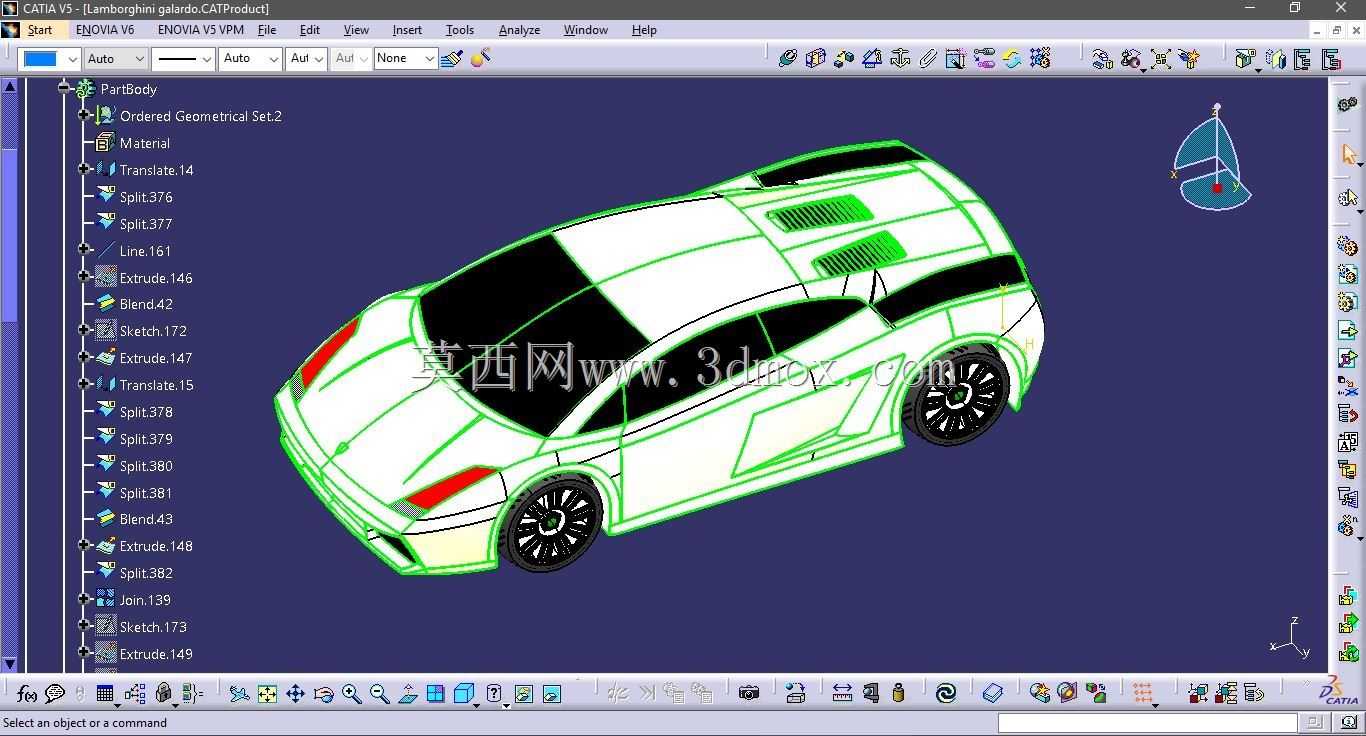Open the Catalog Browser book icon
The height and width of the screenshot is (736, 1366).
[x=992, y=693]
